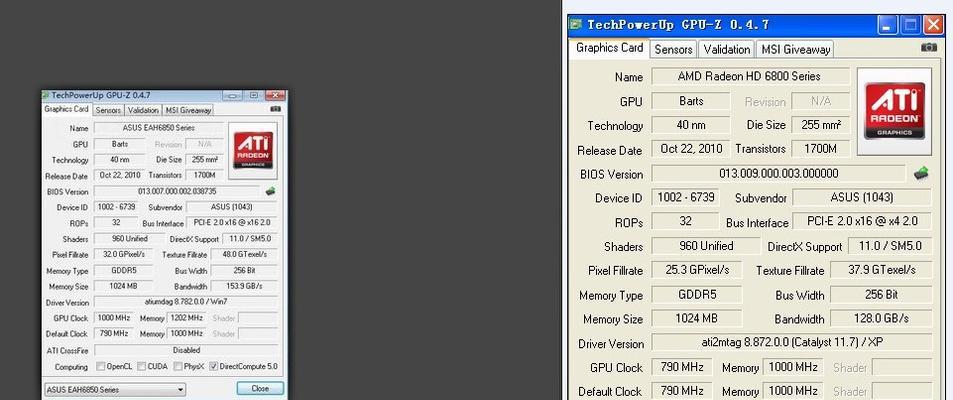Click GPU-Z title bar icon in small window

pyautogui.click(x=46, y=95)
